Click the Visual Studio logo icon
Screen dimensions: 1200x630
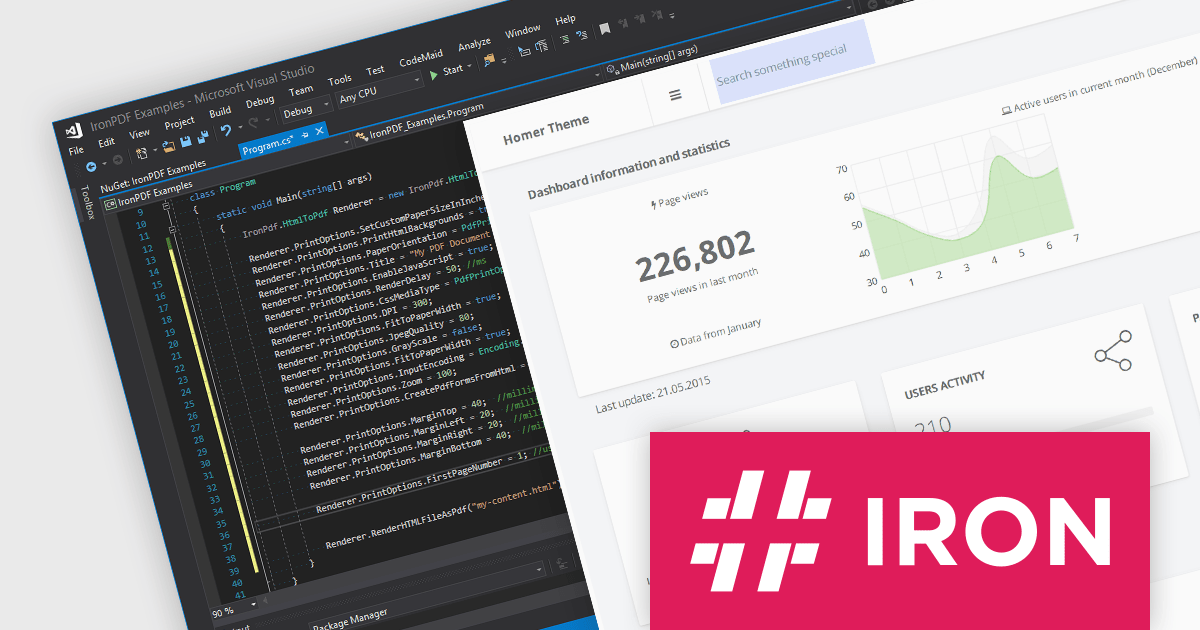click(x=73, y=131)
